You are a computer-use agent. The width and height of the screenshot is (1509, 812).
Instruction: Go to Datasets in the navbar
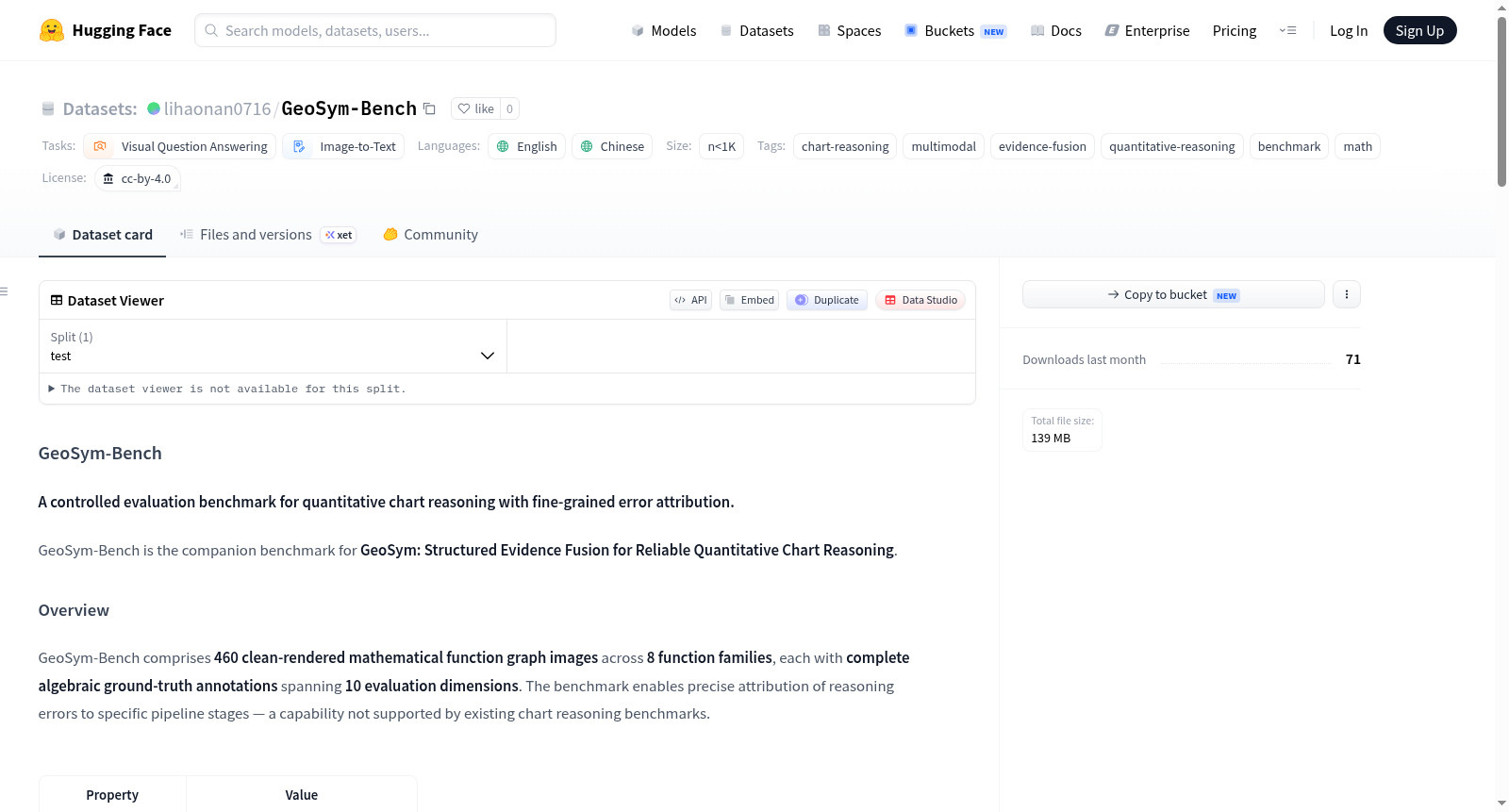(756, 31)
